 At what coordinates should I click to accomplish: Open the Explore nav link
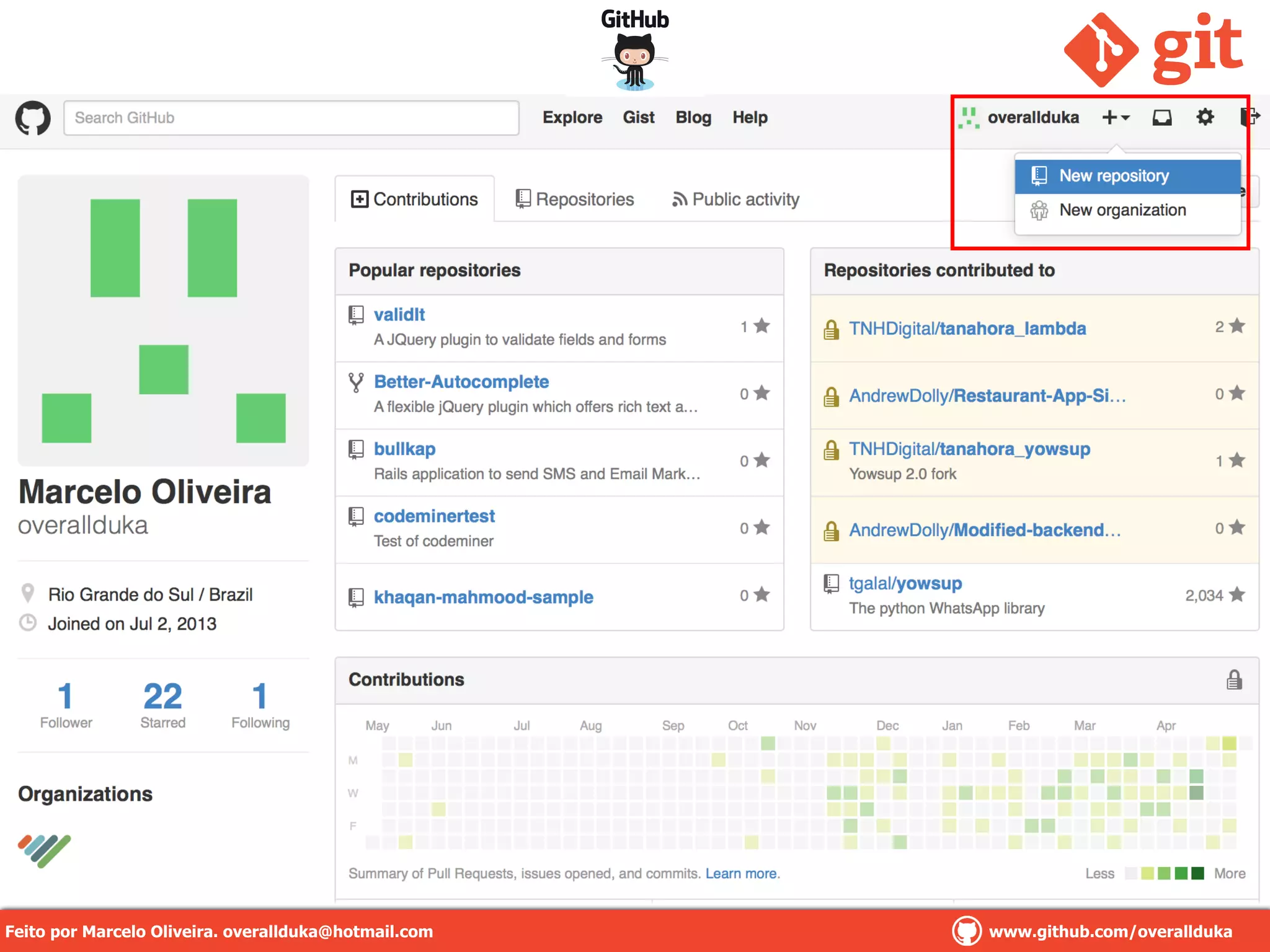(x=572, y=118)
